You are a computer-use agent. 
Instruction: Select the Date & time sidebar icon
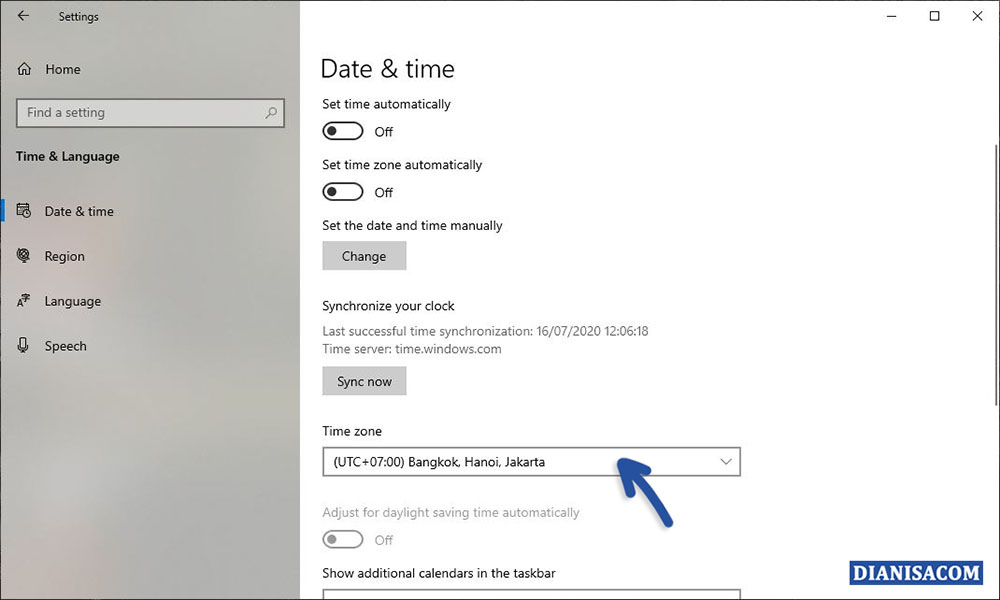[22, 211]
